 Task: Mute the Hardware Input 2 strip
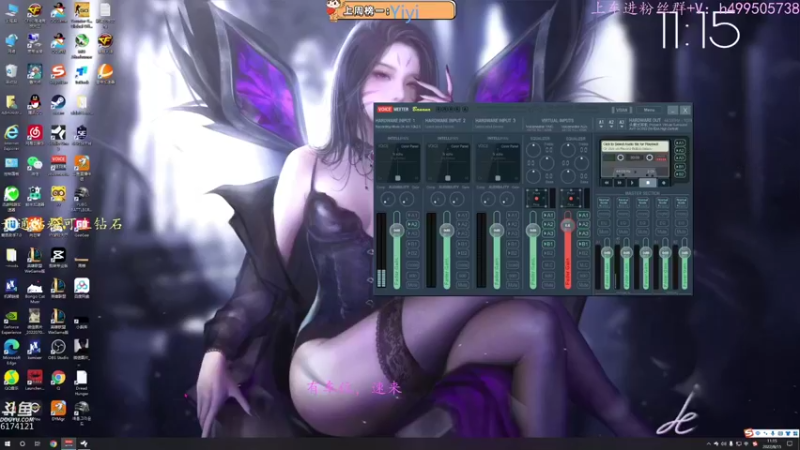[x=462, y=285]
